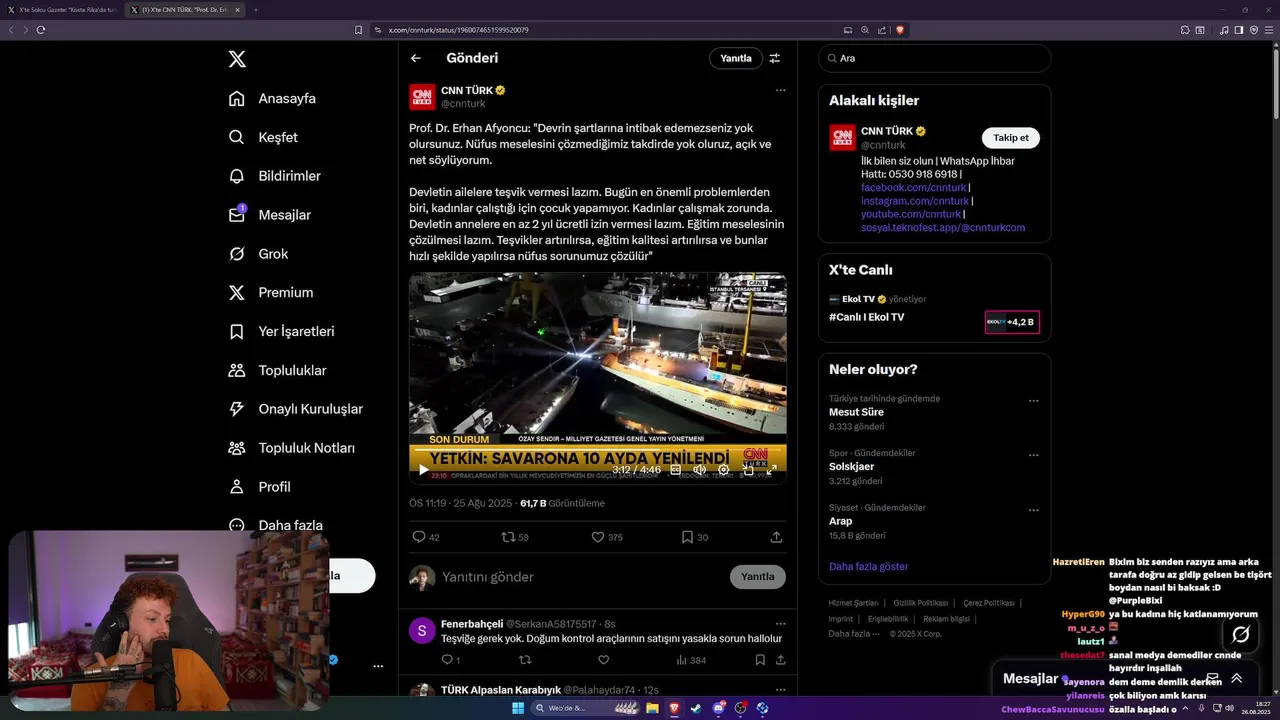Go to Anasayfa in sidebar
The height and width of the screenshot is (720, 1280).
(272, 98)
